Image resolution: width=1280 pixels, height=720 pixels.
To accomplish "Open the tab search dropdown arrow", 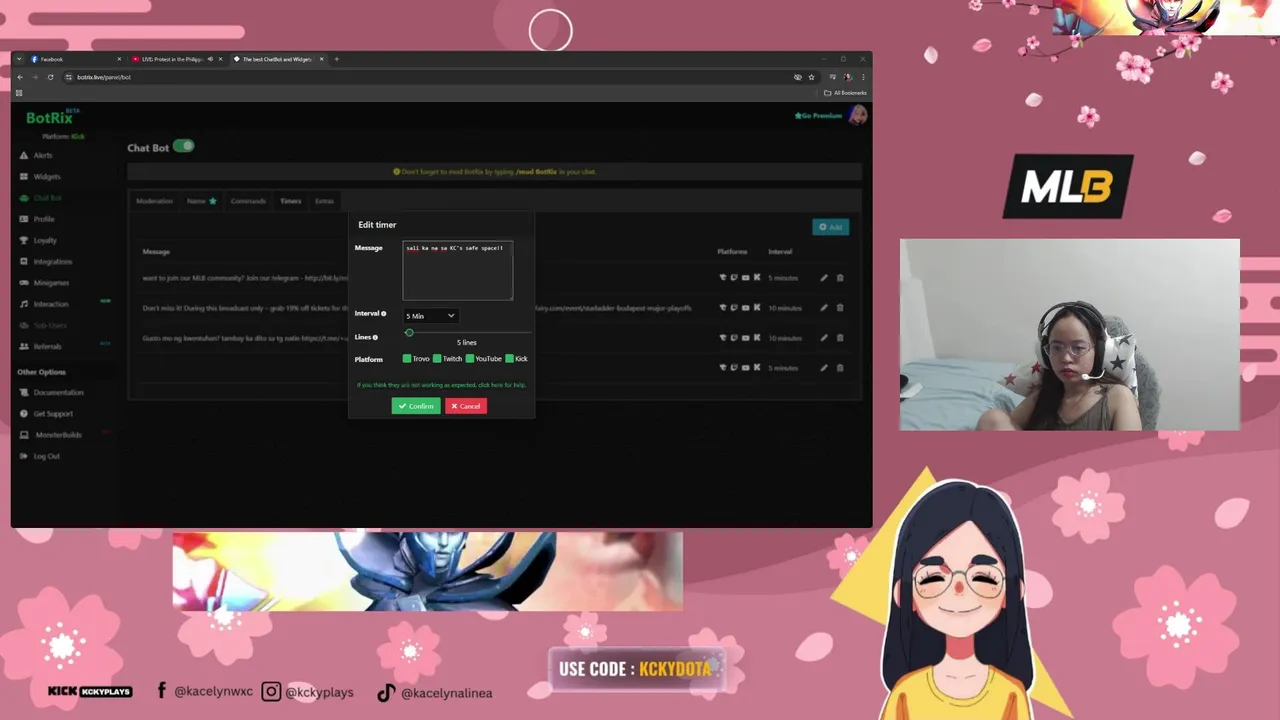I will [19, 59].
